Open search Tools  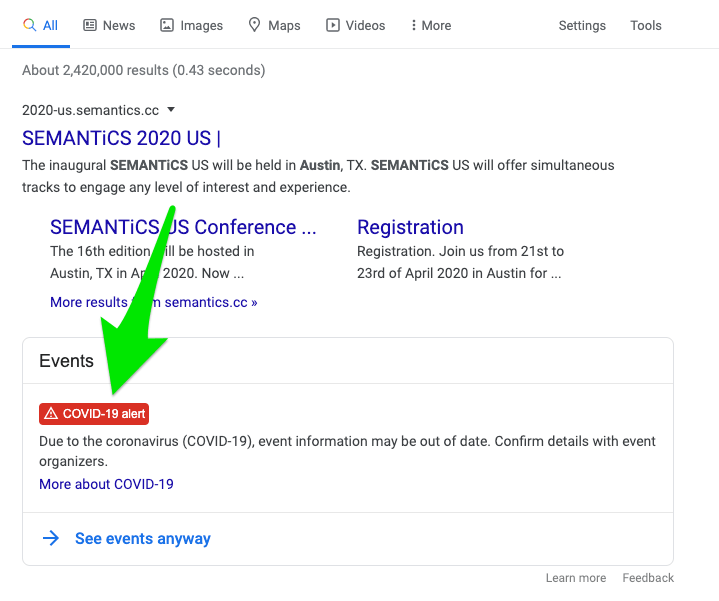(x=646, y=25)
